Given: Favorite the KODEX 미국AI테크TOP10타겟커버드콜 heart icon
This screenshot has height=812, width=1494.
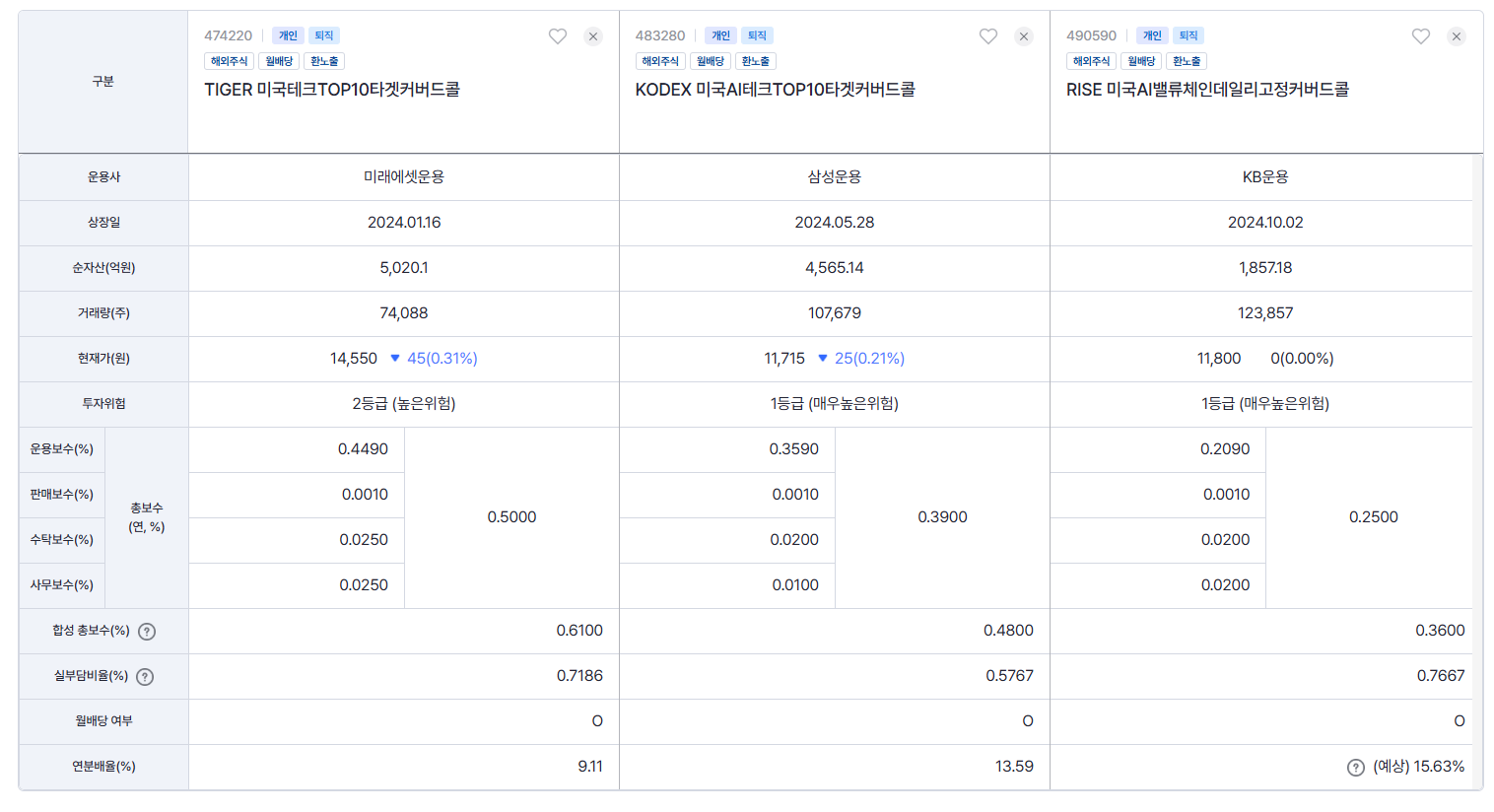Looking at the screenshot, I should [x=988, y=36].
